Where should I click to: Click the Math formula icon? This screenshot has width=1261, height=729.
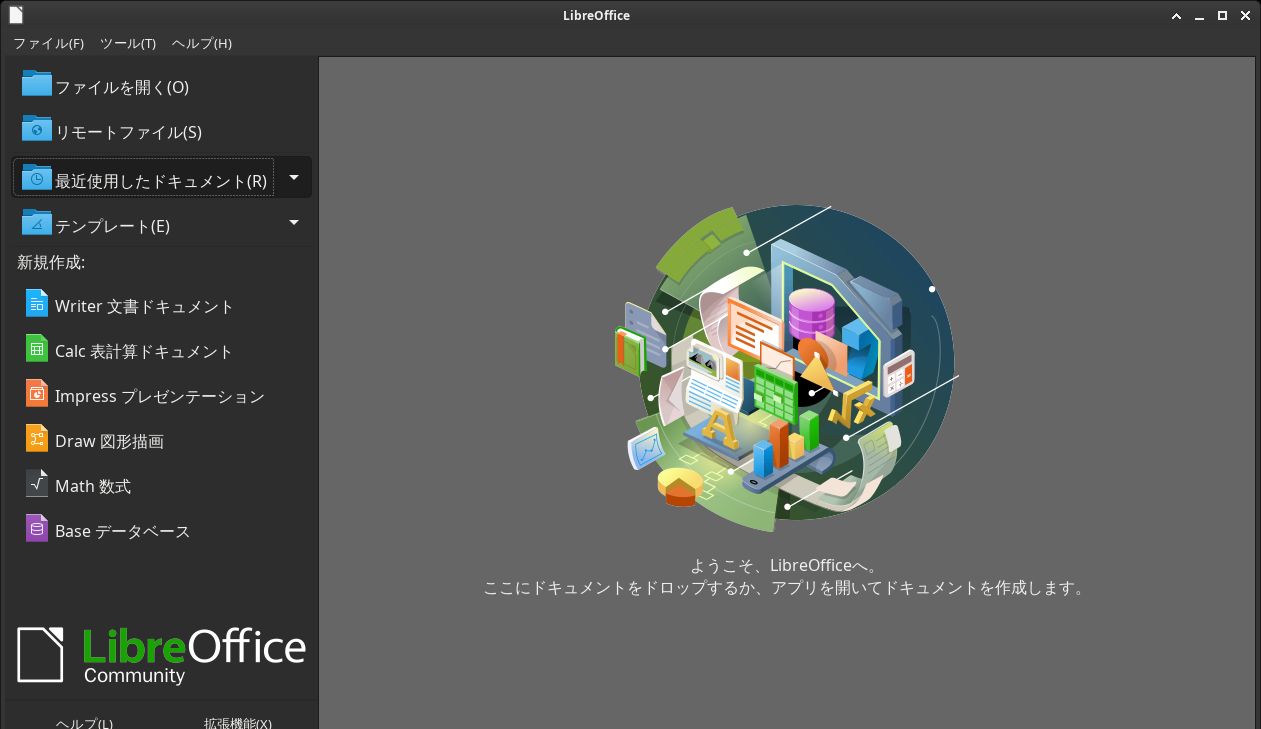pos(37,484)
